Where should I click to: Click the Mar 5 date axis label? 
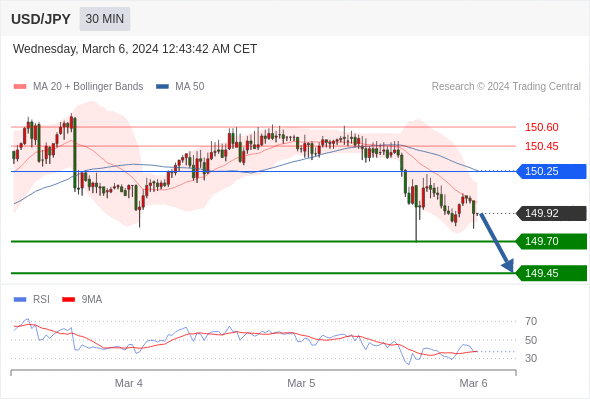click(301, 383)
